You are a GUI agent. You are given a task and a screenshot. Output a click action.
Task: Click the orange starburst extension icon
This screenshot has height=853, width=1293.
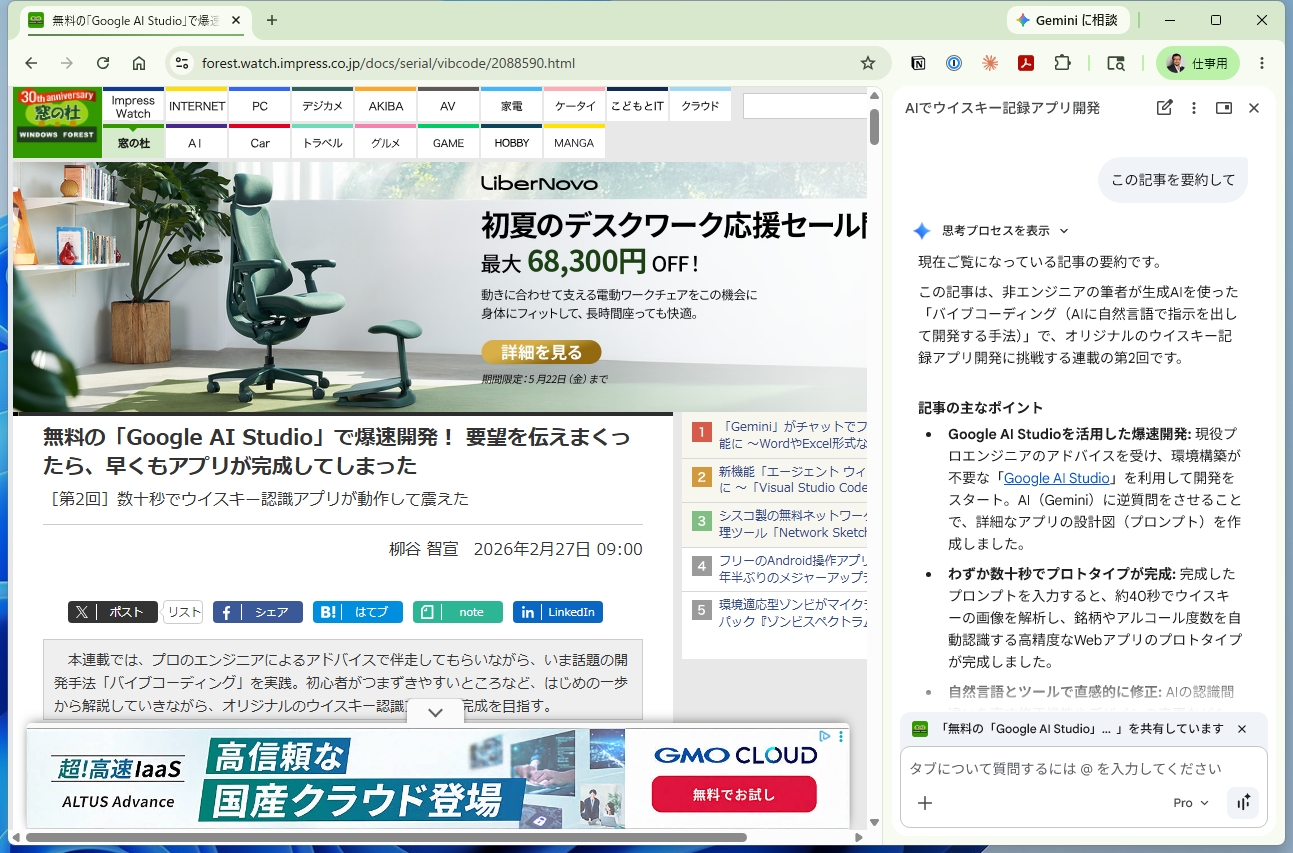point(990,63)
